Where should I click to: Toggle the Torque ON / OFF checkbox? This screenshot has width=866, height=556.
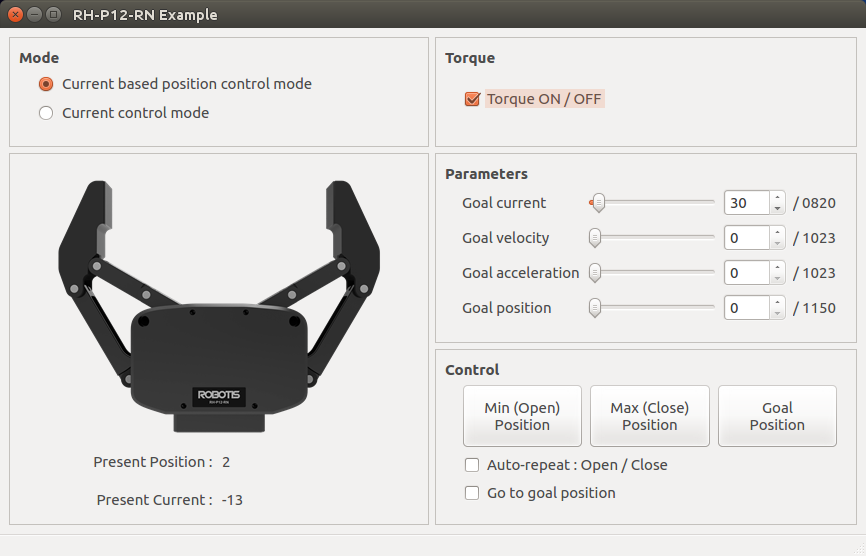(x=473, y=99)
